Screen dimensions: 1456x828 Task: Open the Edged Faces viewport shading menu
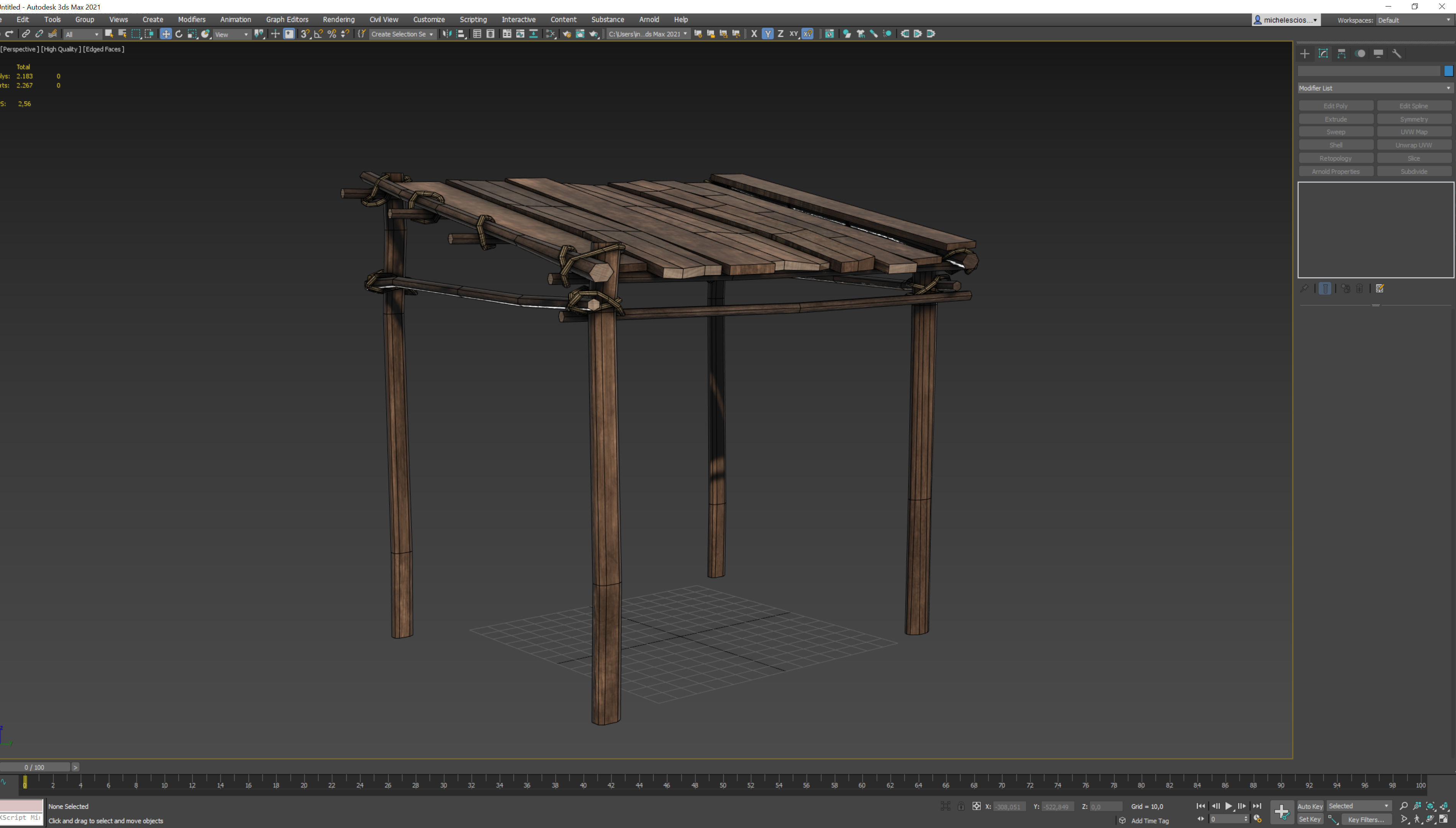[103, 49]
